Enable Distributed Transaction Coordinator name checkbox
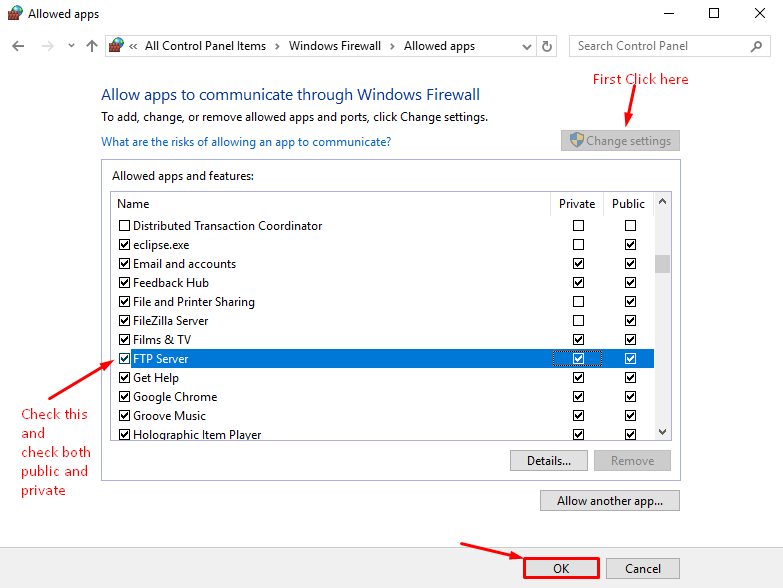 click(124, 226)
